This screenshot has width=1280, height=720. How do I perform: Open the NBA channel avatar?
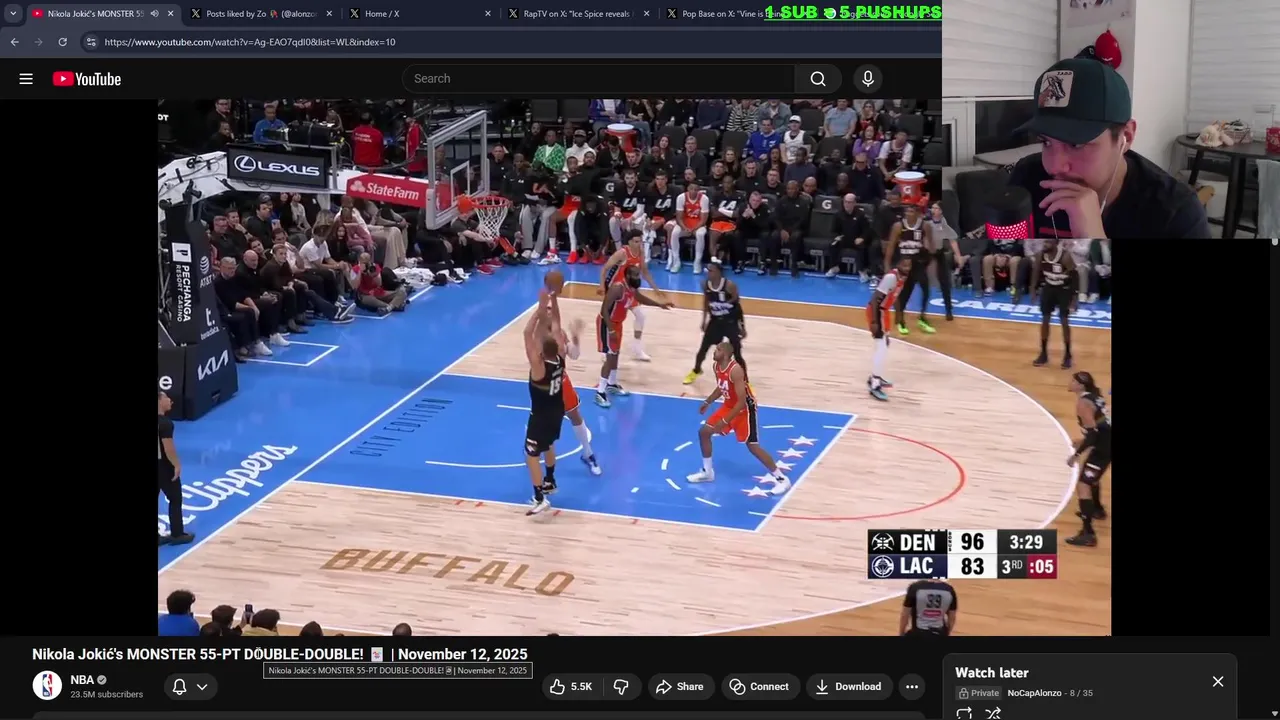click(47, 685)
